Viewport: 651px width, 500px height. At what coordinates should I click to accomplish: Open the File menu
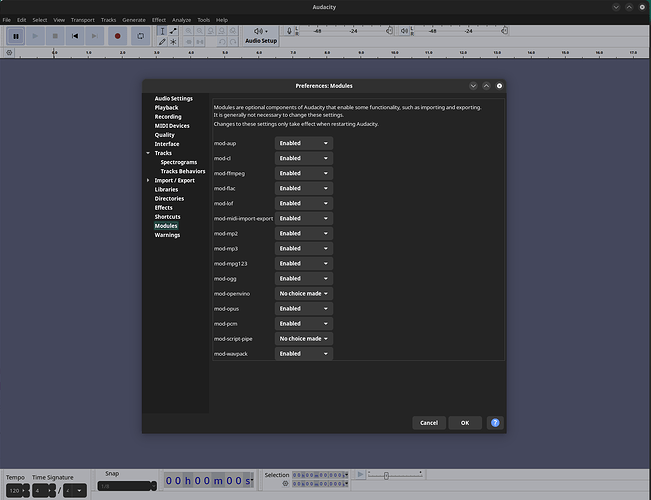coord(7,20)
